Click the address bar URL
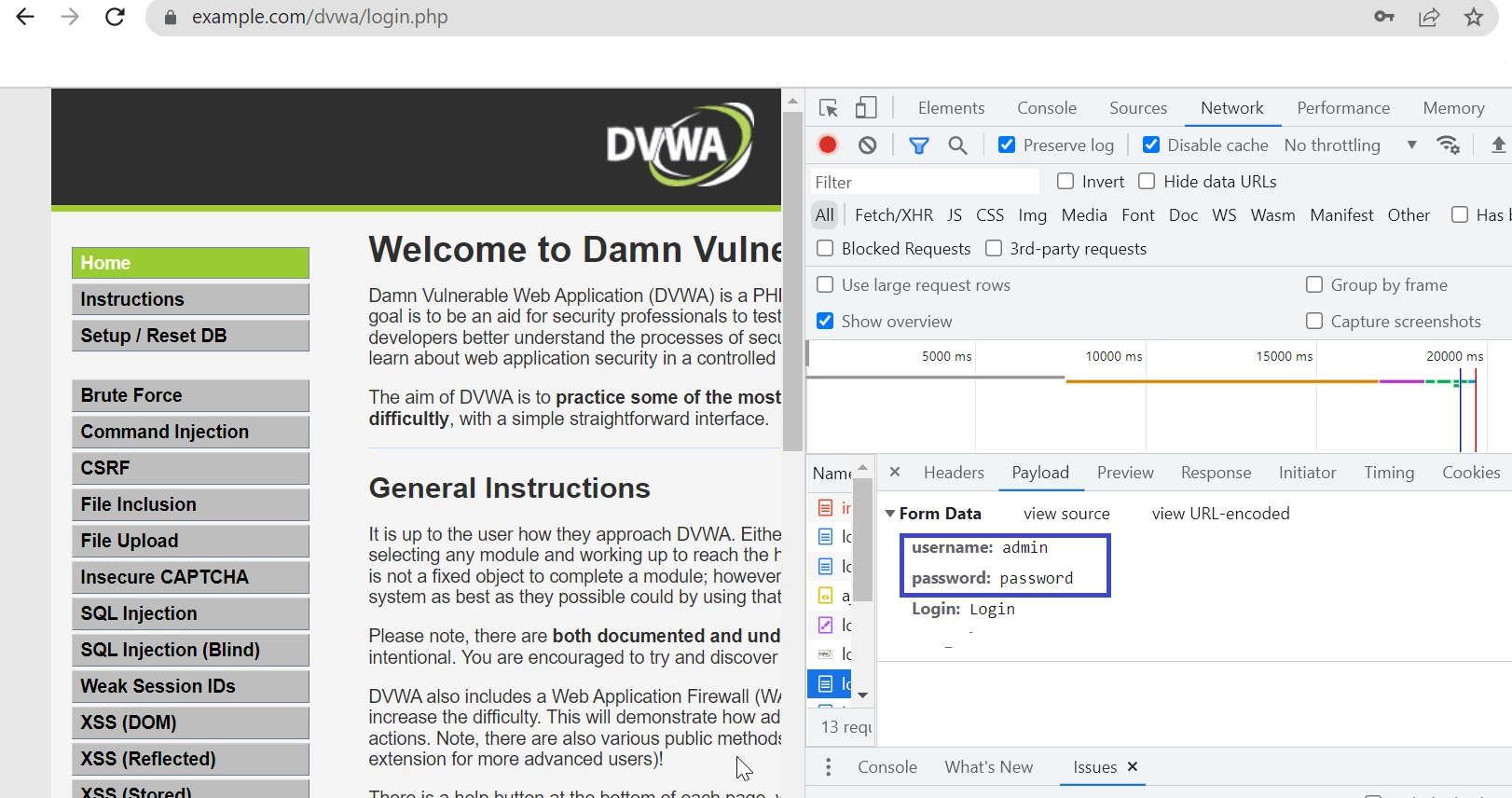Image resolution: width=1512 pixels, height=798 pixels. click(x=320, y=17)
